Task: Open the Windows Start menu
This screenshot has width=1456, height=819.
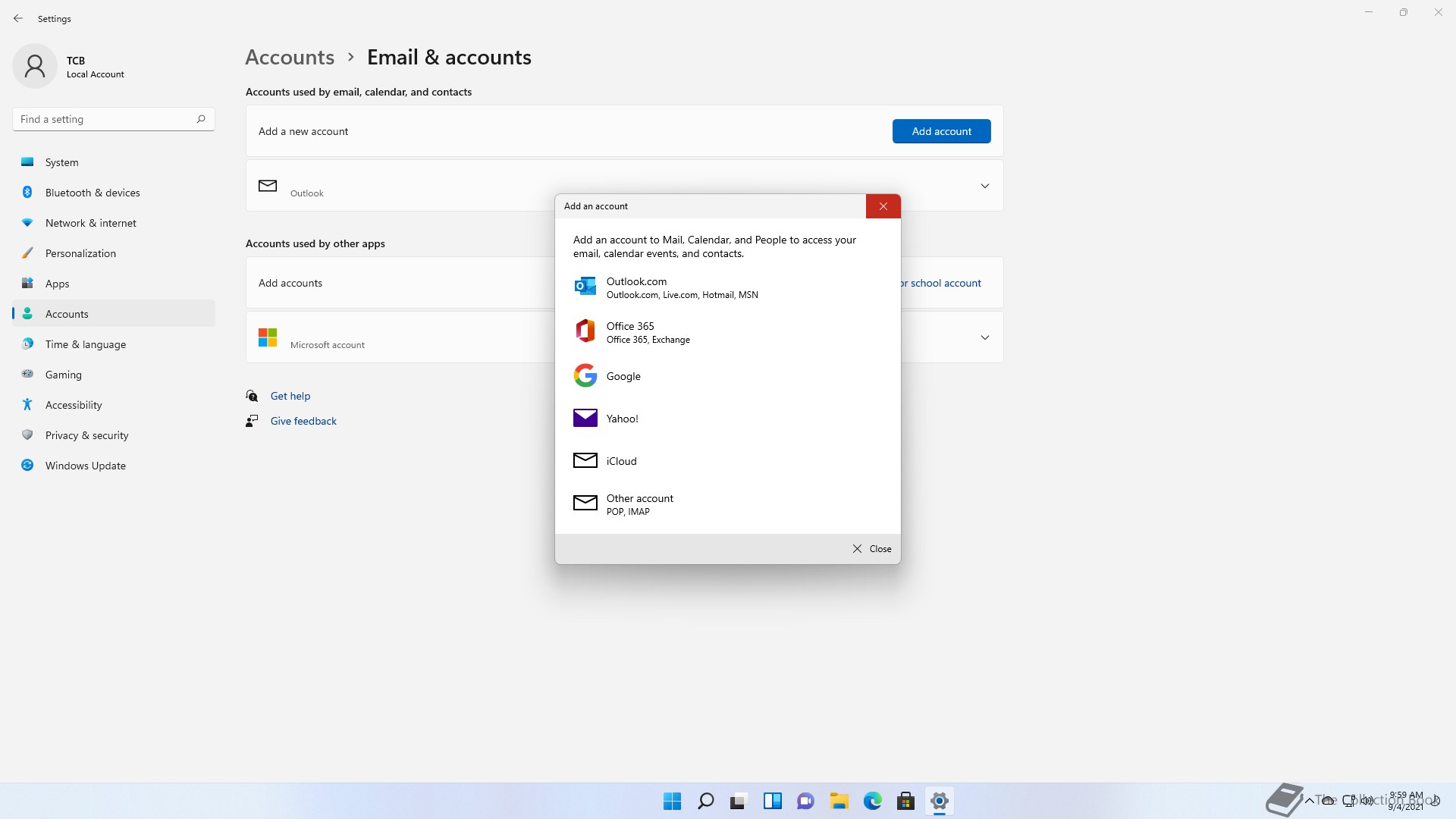Action: pos(672,801)
